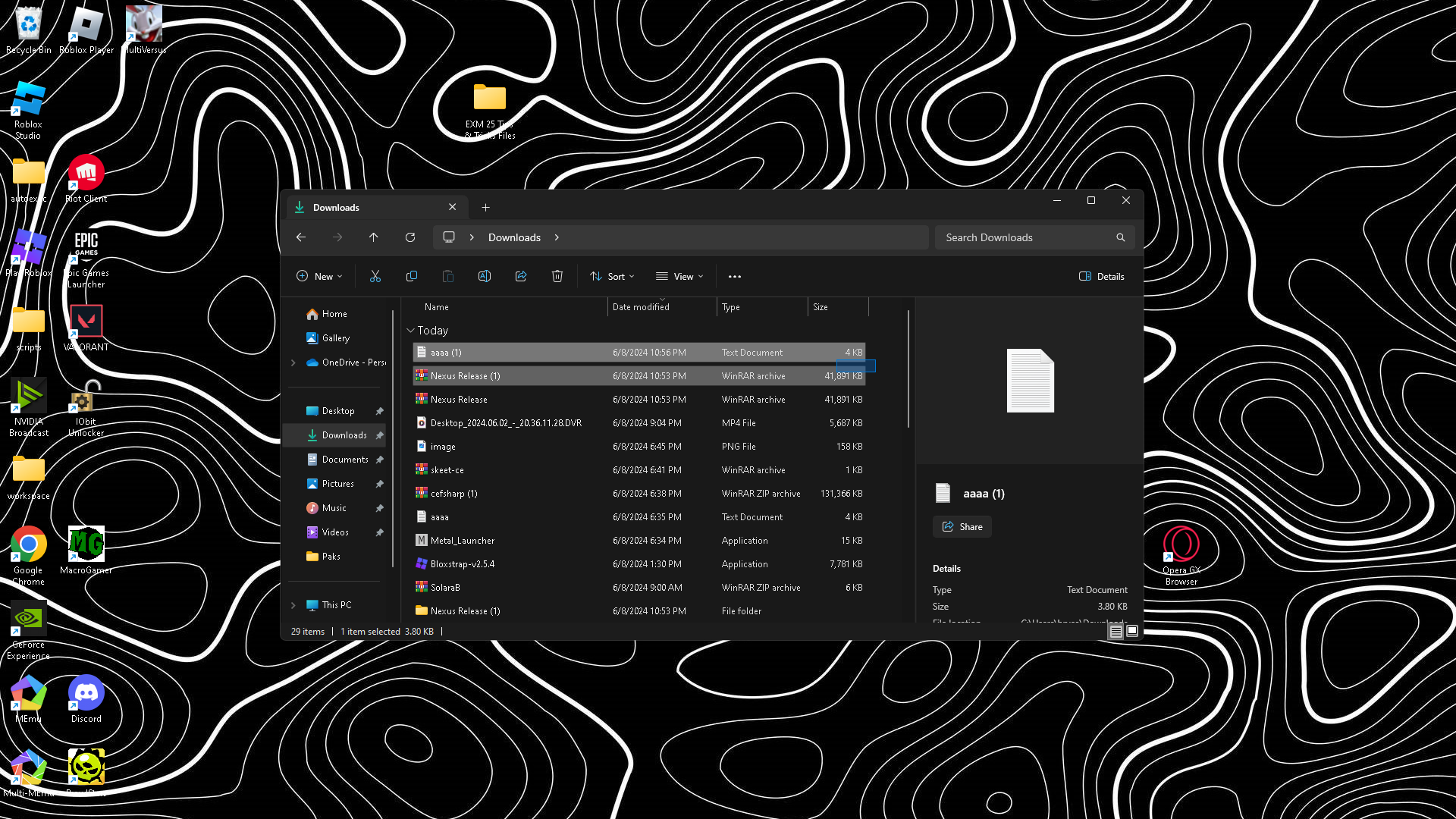
Task: Open the New item dropdown button
Action: [x=319, y=276]
